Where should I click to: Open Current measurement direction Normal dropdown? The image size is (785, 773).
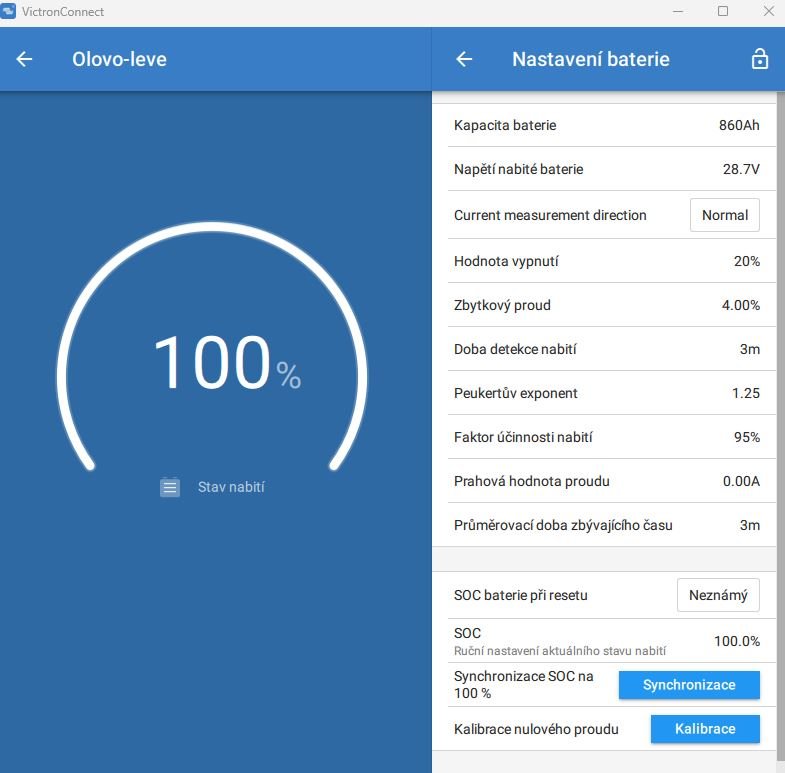coord(724,215)
